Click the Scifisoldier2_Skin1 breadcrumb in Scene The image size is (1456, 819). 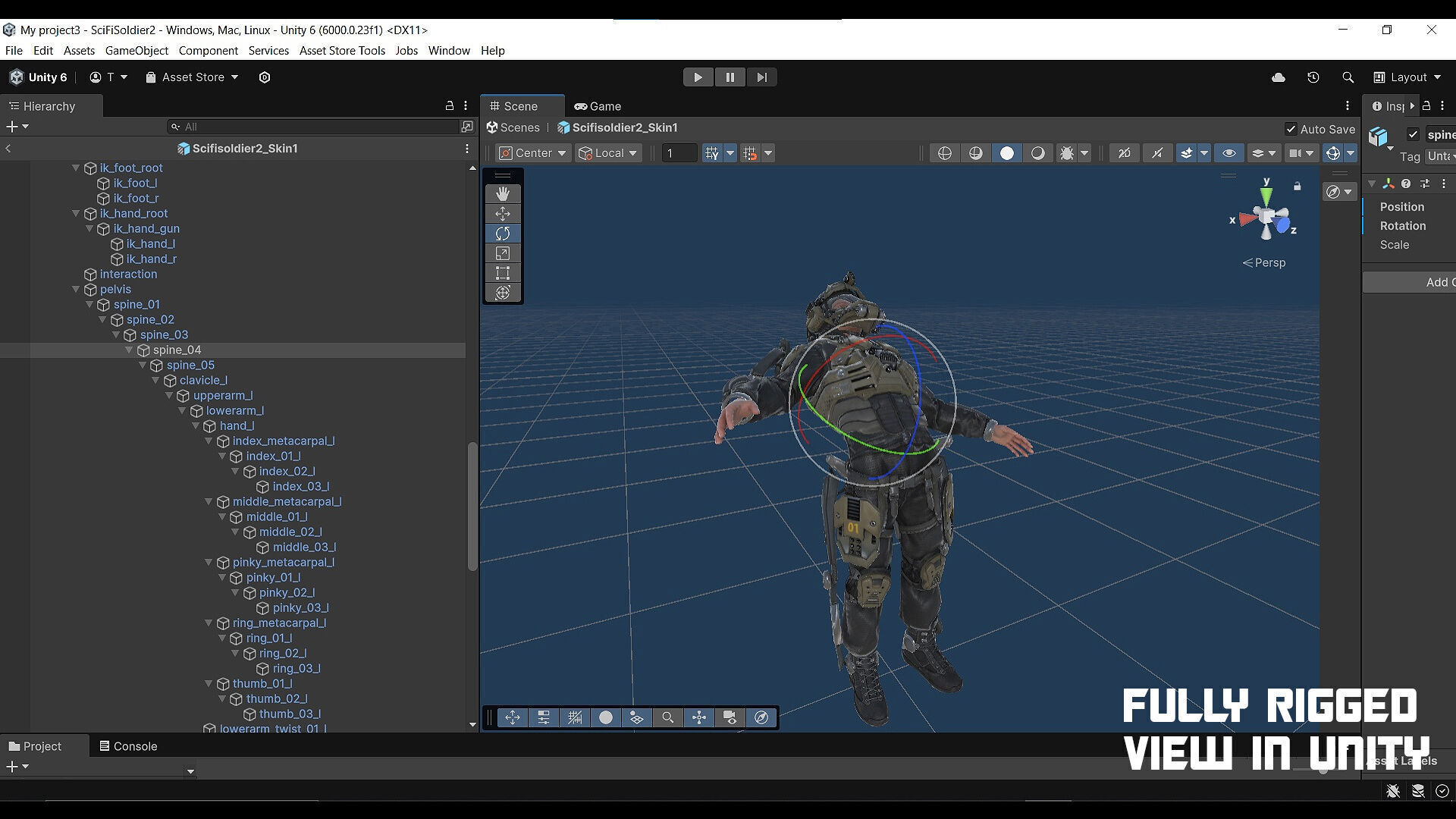(617, 127)
